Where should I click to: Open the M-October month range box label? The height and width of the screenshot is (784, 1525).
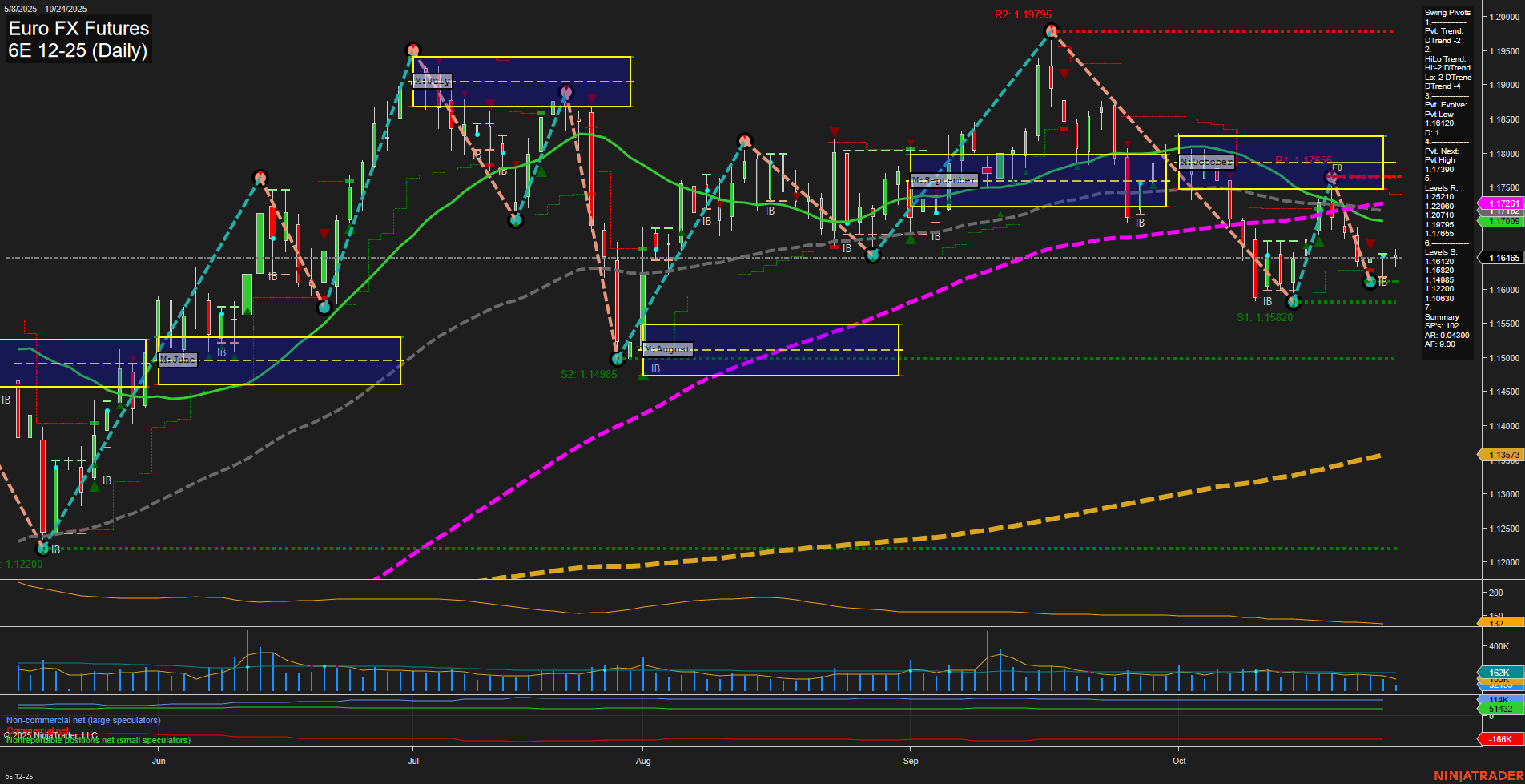(1206, 162)
